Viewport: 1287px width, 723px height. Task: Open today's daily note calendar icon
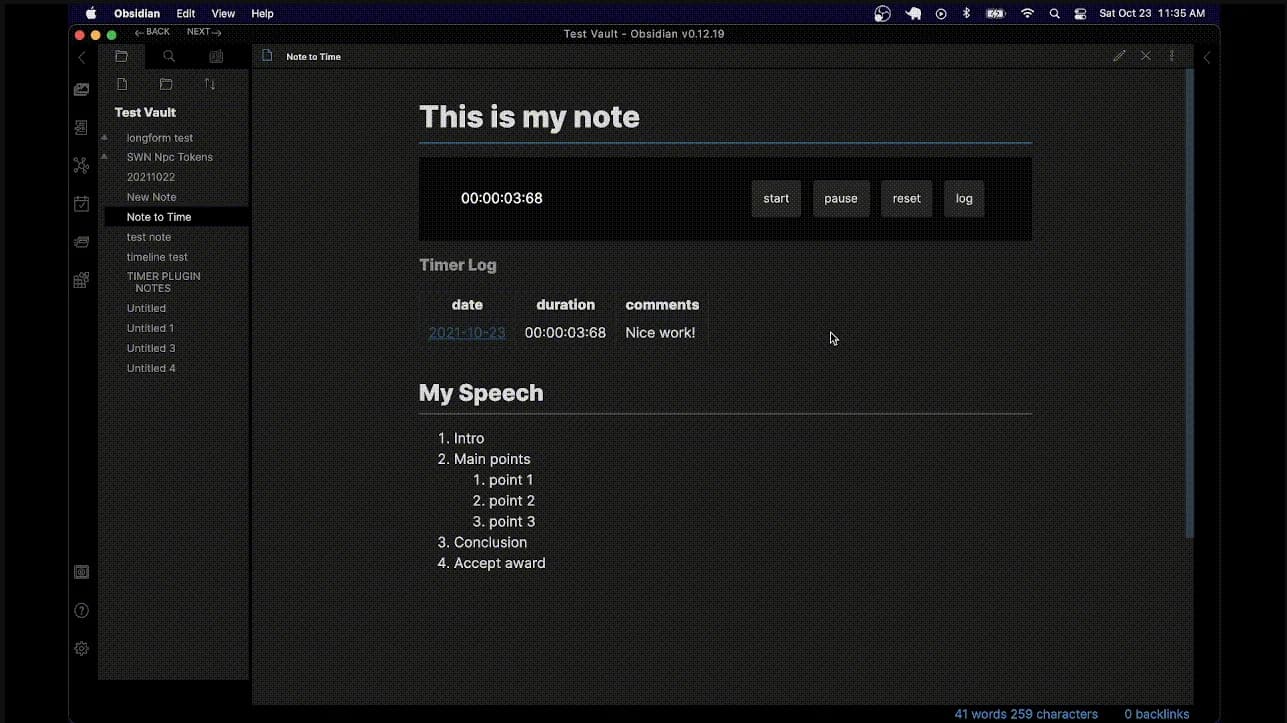tap(82, 204)
